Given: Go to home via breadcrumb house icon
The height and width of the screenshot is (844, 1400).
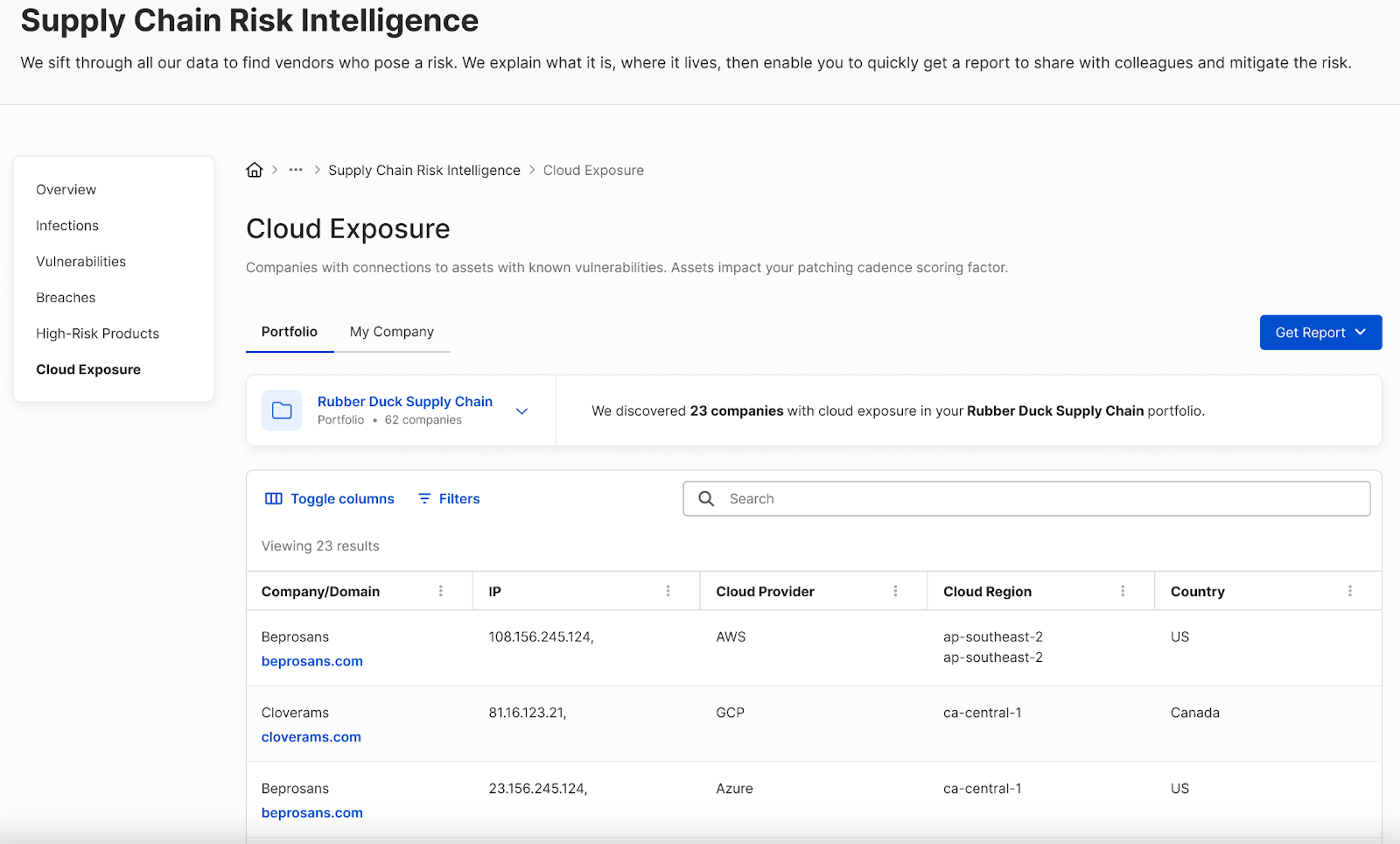Looking at the screenshot, I should coord(255,170).
